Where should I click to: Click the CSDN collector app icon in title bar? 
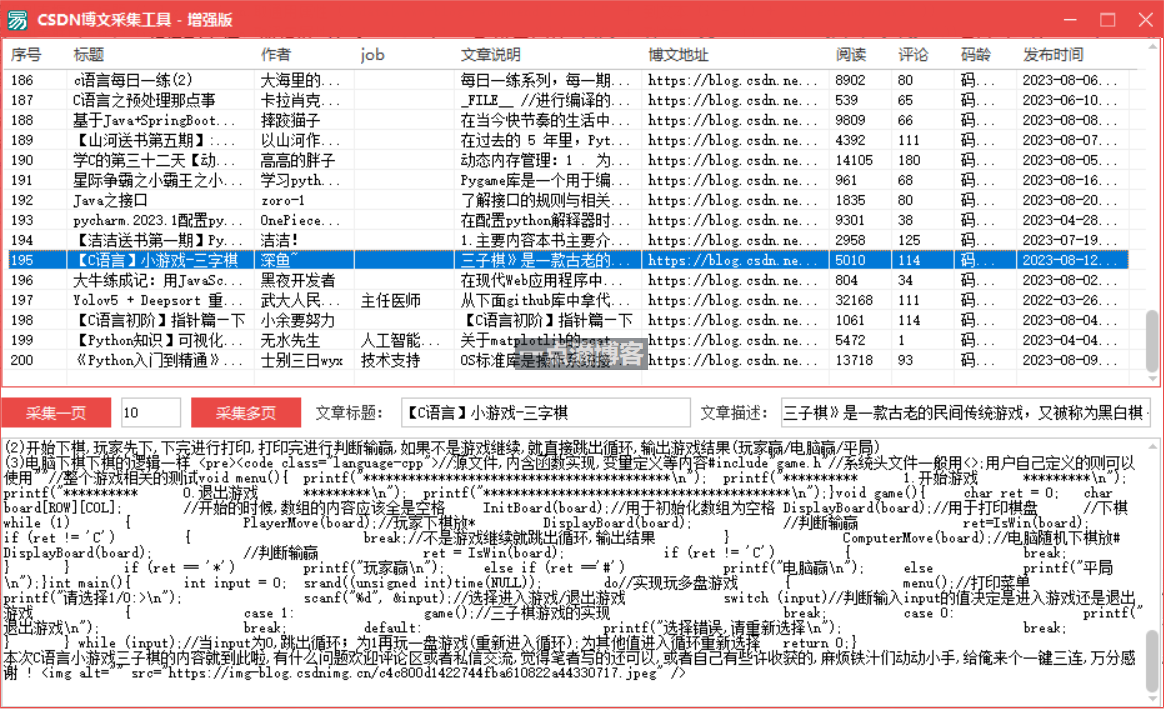coord(17,19)
